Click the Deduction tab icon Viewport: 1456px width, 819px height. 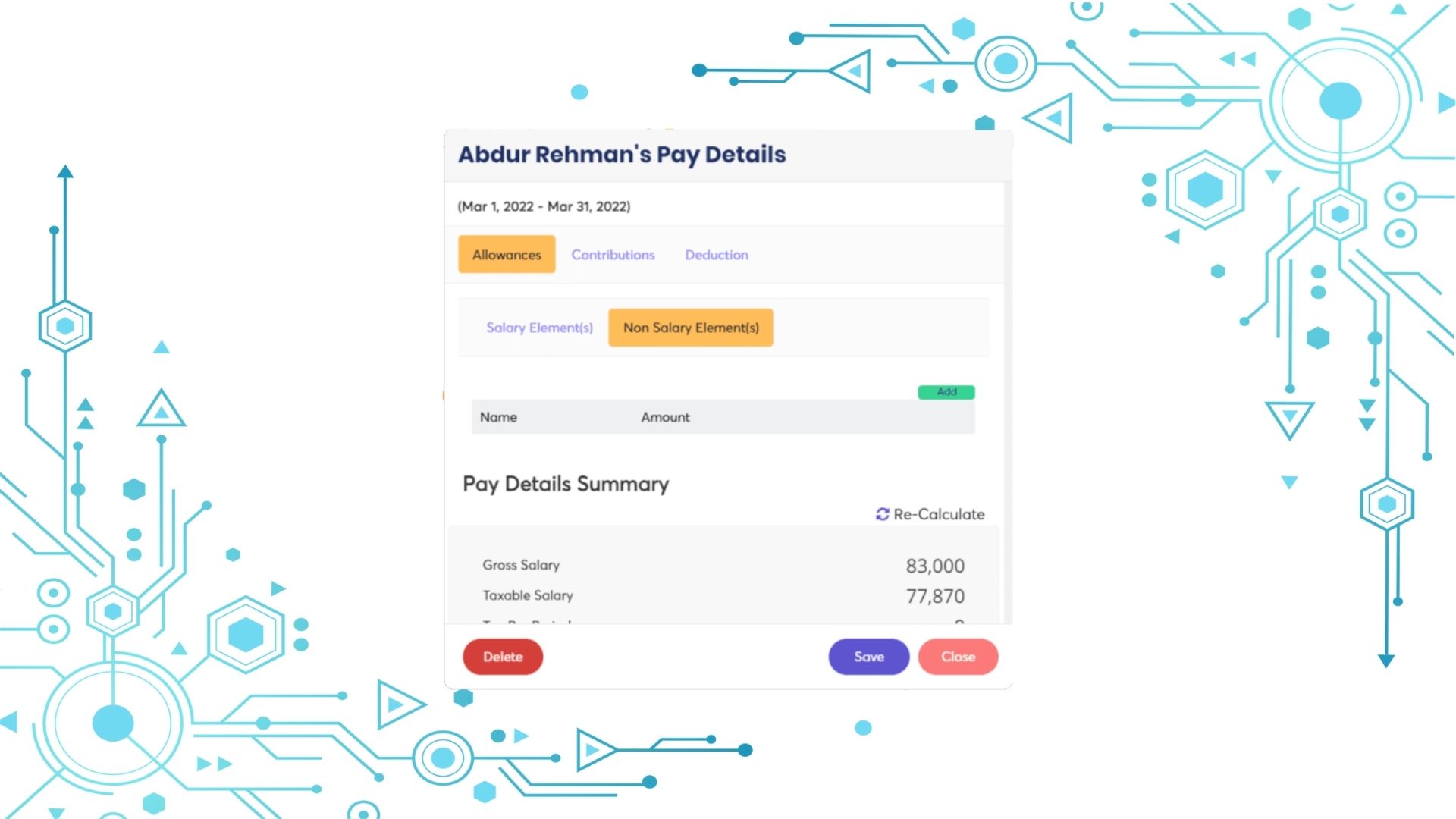[x=715, y=255]
